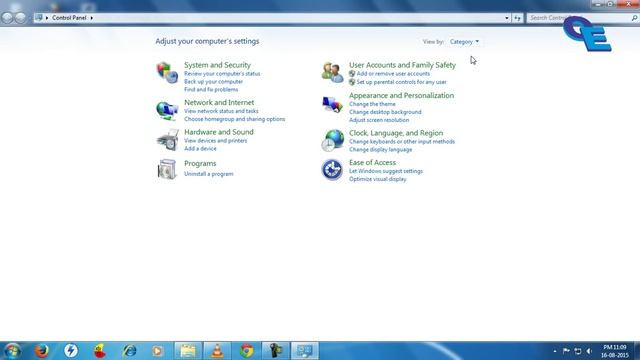The height and width of the screenshot is (360, 640).
Task: Click Let Windows suggest settings
Action: click(386, 171)
